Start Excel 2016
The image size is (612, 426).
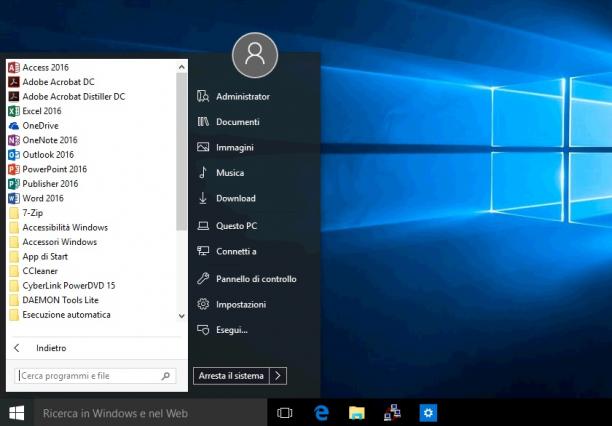pos(35,111)
